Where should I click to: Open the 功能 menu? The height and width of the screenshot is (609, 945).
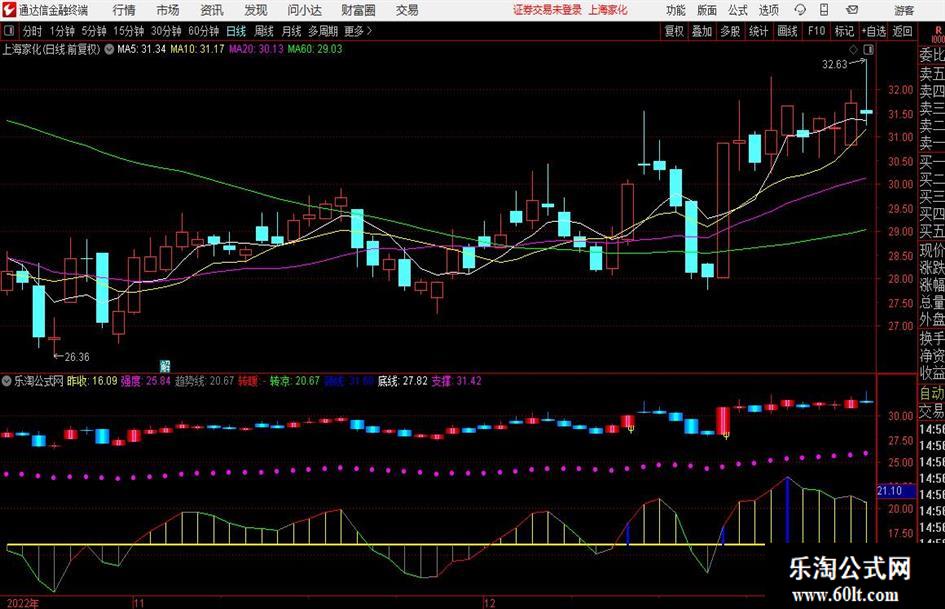click(676, 10)
